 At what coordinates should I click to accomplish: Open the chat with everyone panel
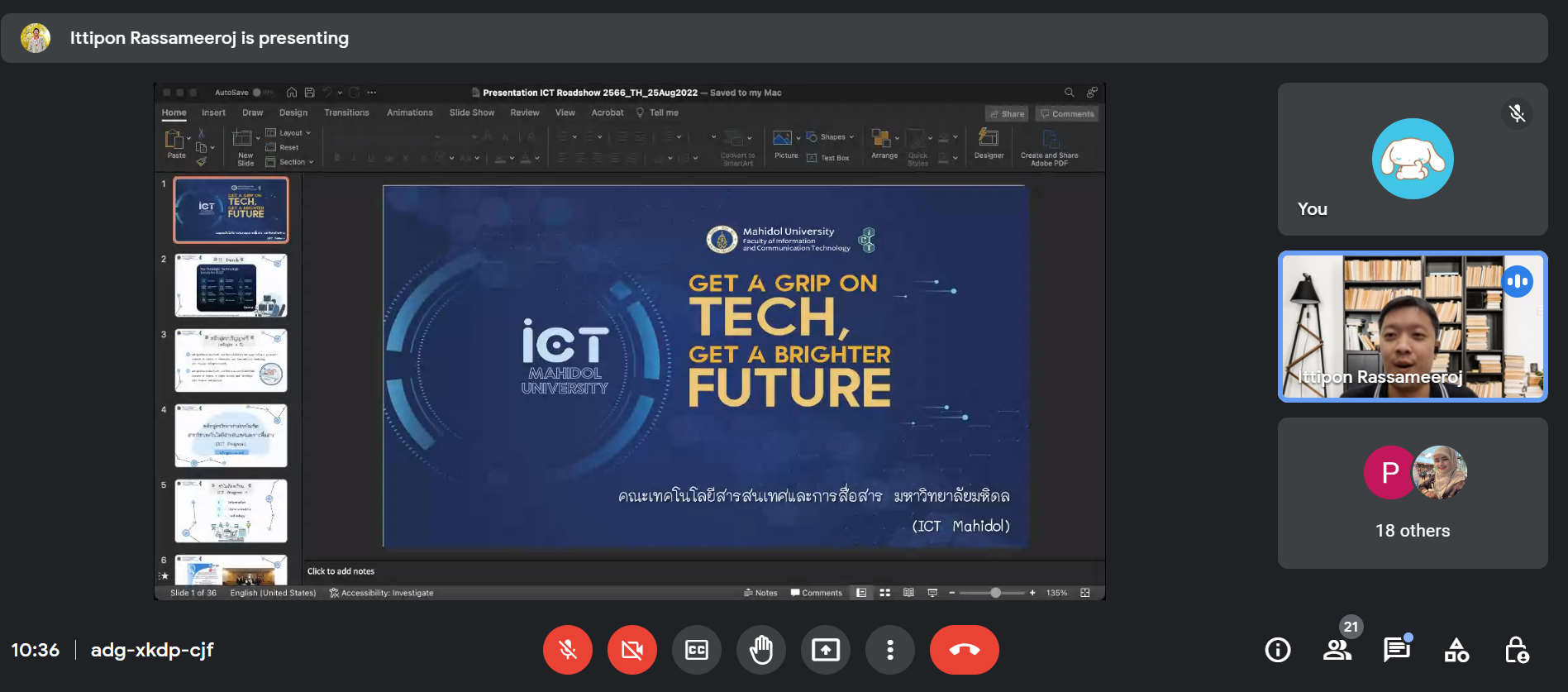click(1396, 650)
